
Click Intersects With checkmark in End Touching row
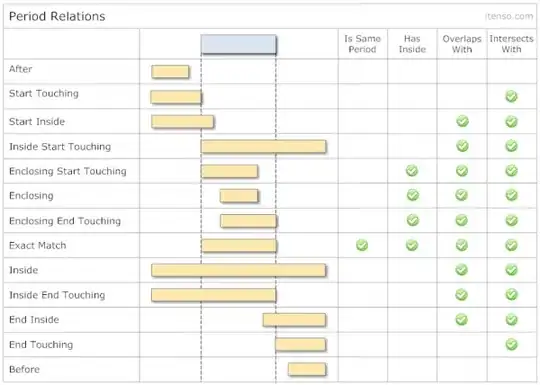pyautogui.click(x=511, y=344)
